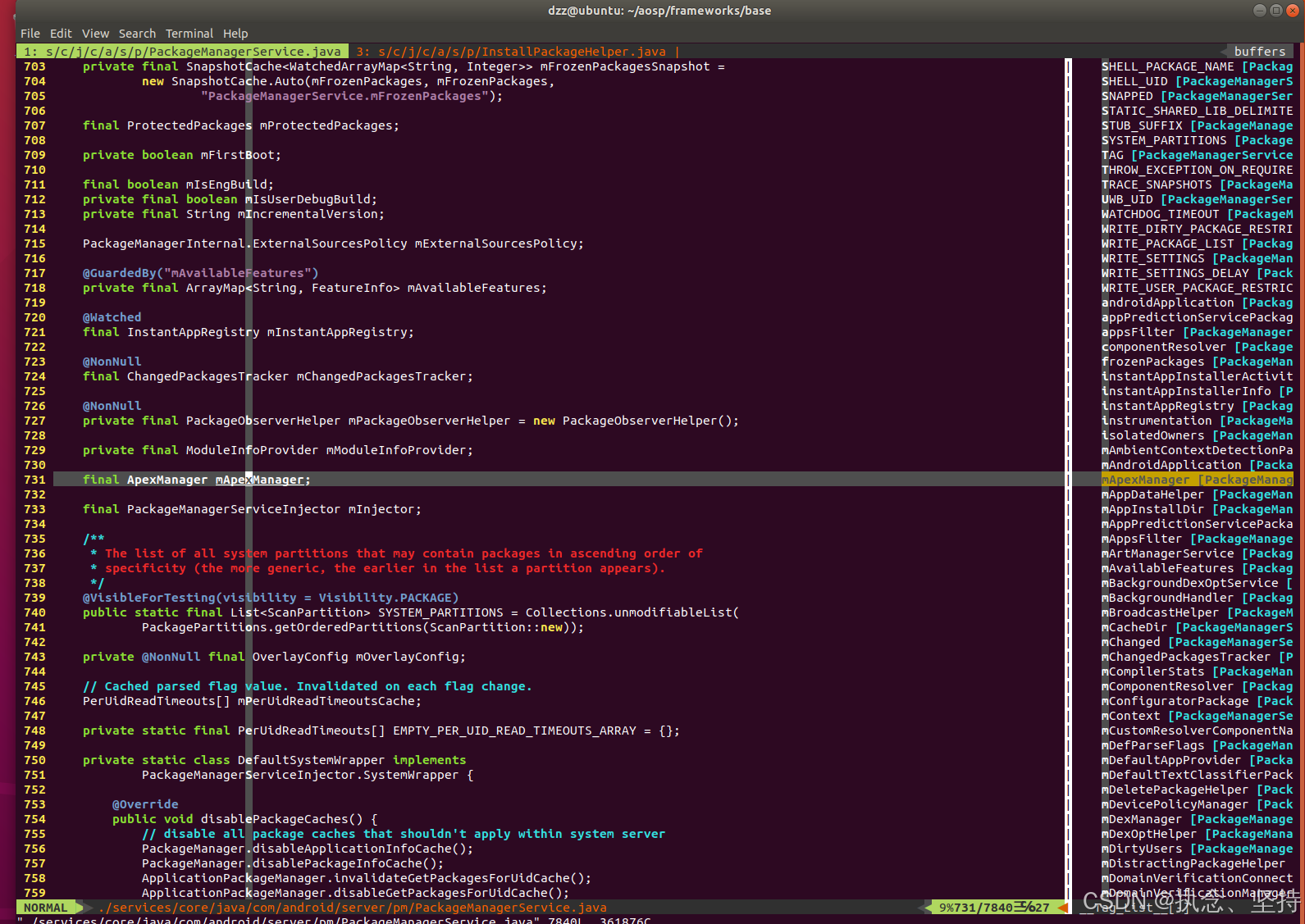
Task: Place cursor on mModuleInfoProvider declaration
Action: (x=278, y=450)
